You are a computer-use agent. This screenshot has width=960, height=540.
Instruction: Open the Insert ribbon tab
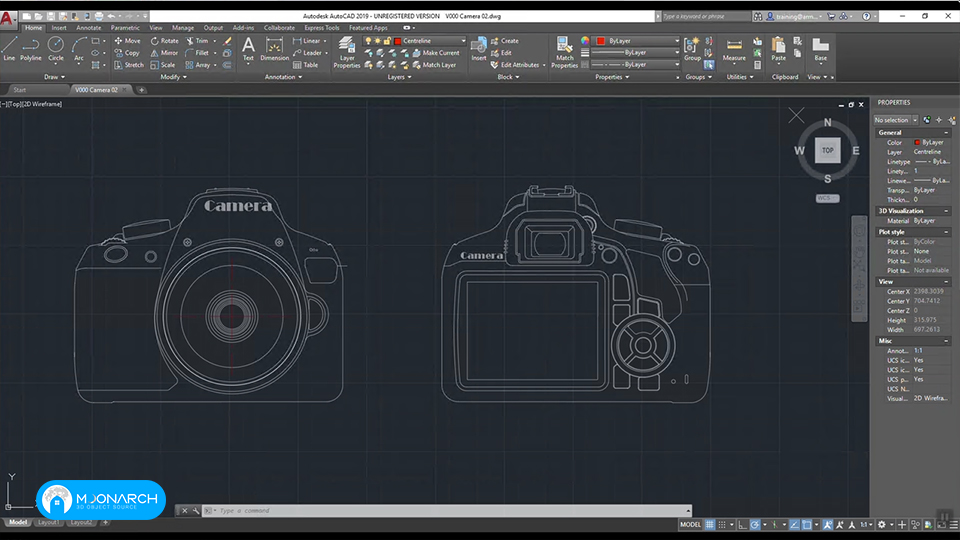pos(59,28)
